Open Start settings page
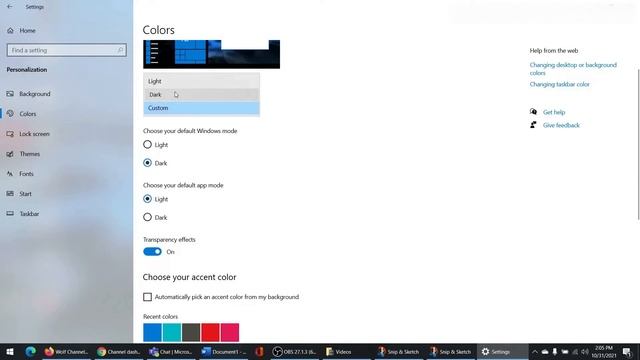This screenshot has height=360, width=640. click(x=19, y=194)
